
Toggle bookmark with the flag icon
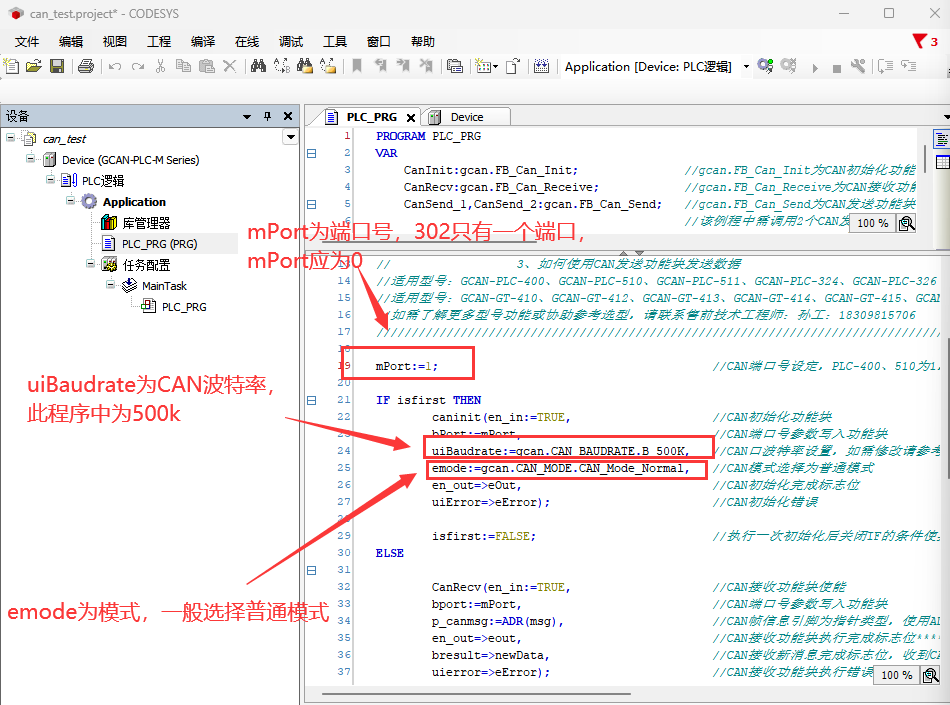click(x=357, y=66)
